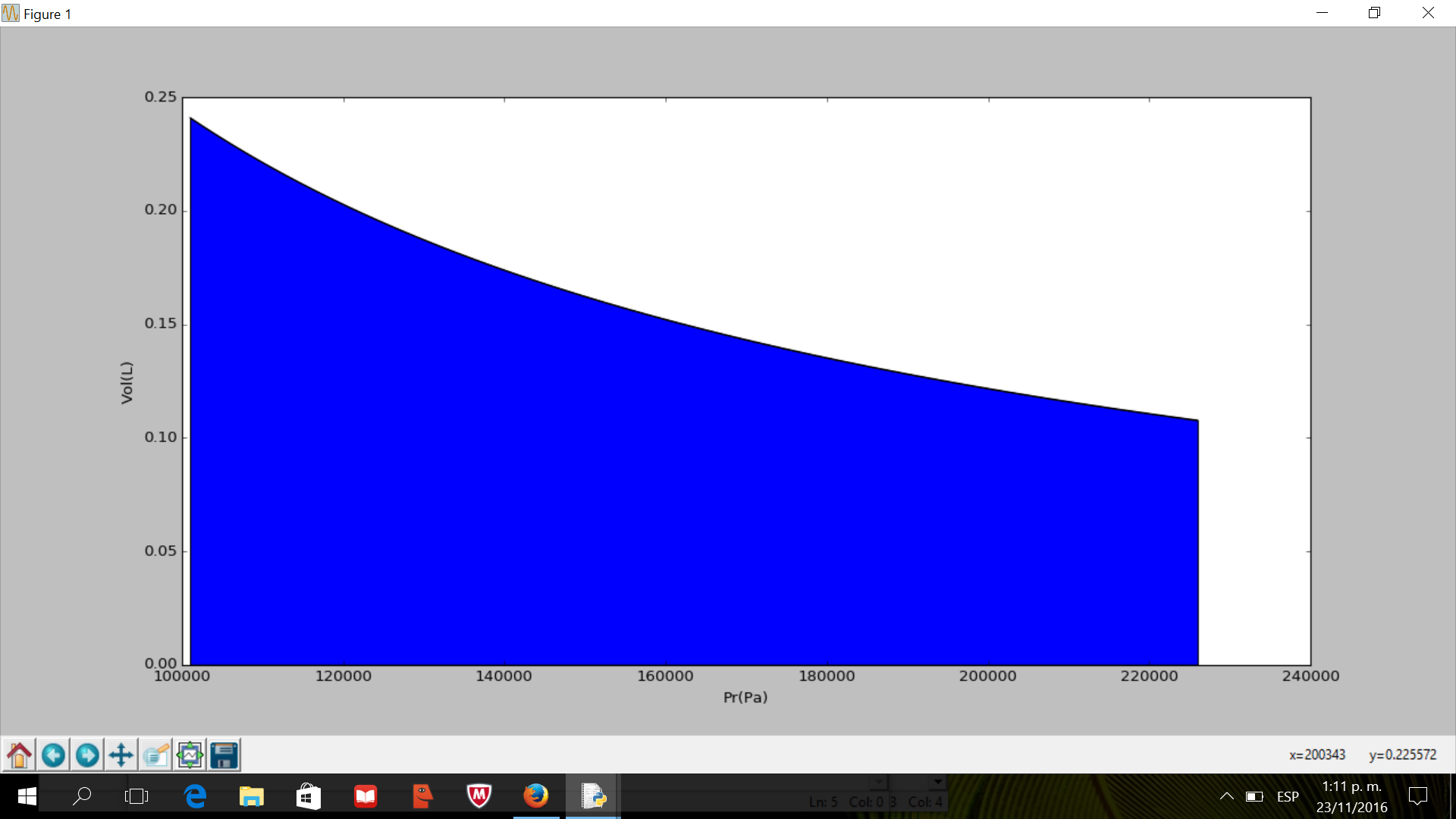The height and width of the screenshot is (819, 1456).
Task: Open the Windows Store taskbar icon
Action: pos(309,796)
